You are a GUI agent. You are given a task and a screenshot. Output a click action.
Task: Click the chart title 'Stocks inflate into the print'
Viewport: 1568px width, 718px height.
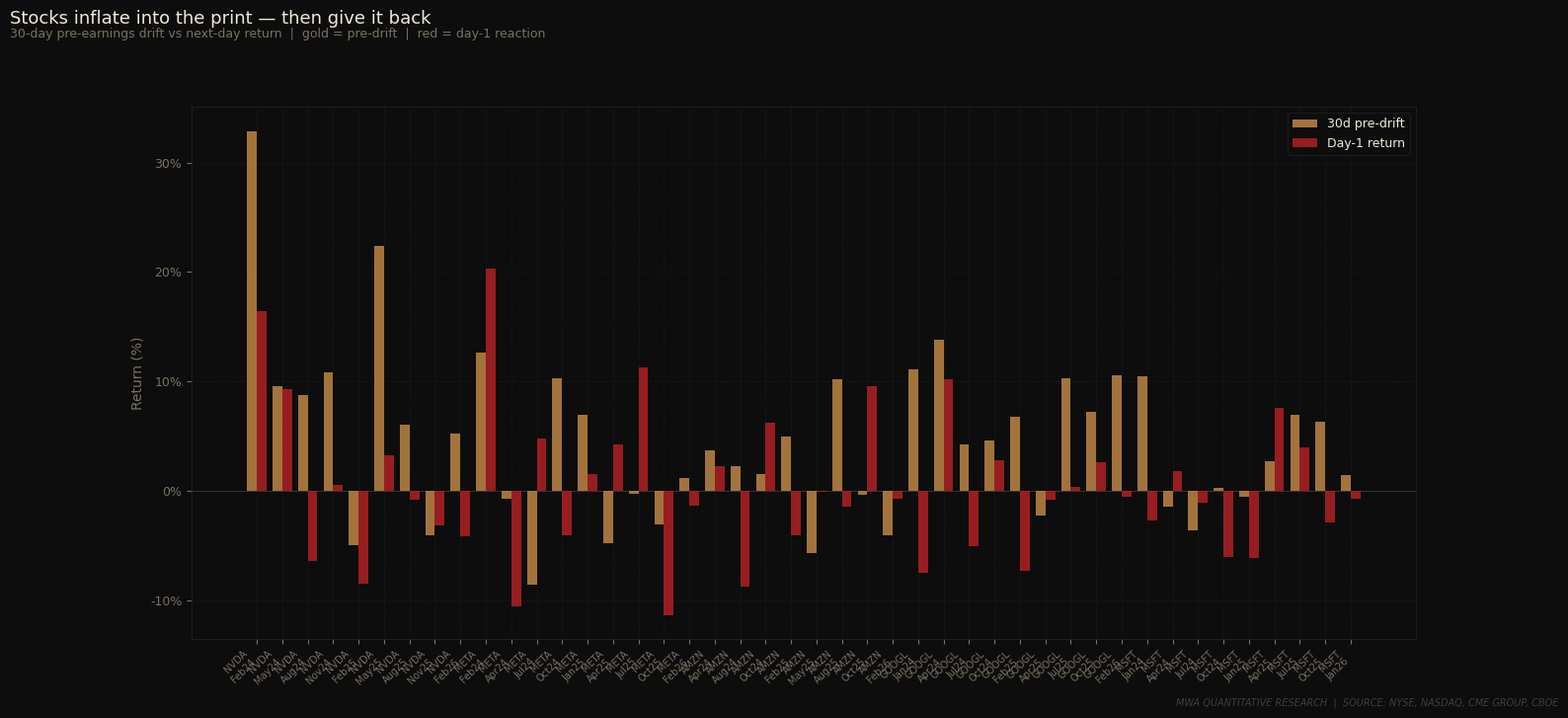point(220,18)
